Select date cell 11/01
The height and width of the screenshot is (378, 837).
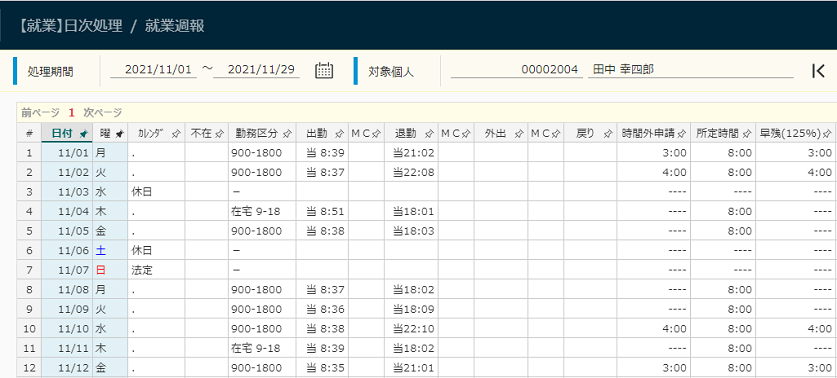[67, 153]
